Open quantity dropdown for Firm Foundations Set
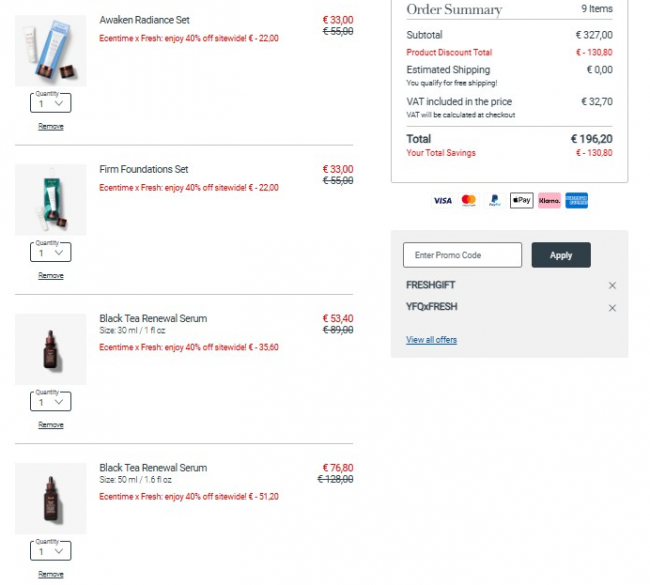650x585 pixels. (51, 253)
